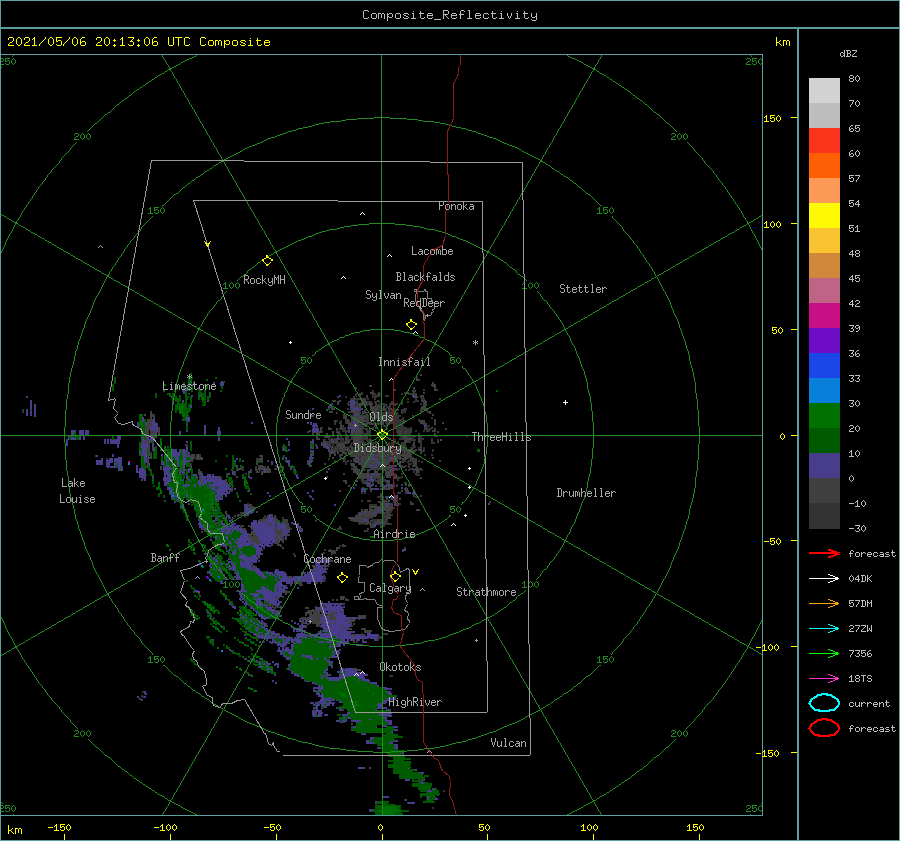Click the Blackfalds label
Screen dimensions: 900x841
tap(425, 277)
